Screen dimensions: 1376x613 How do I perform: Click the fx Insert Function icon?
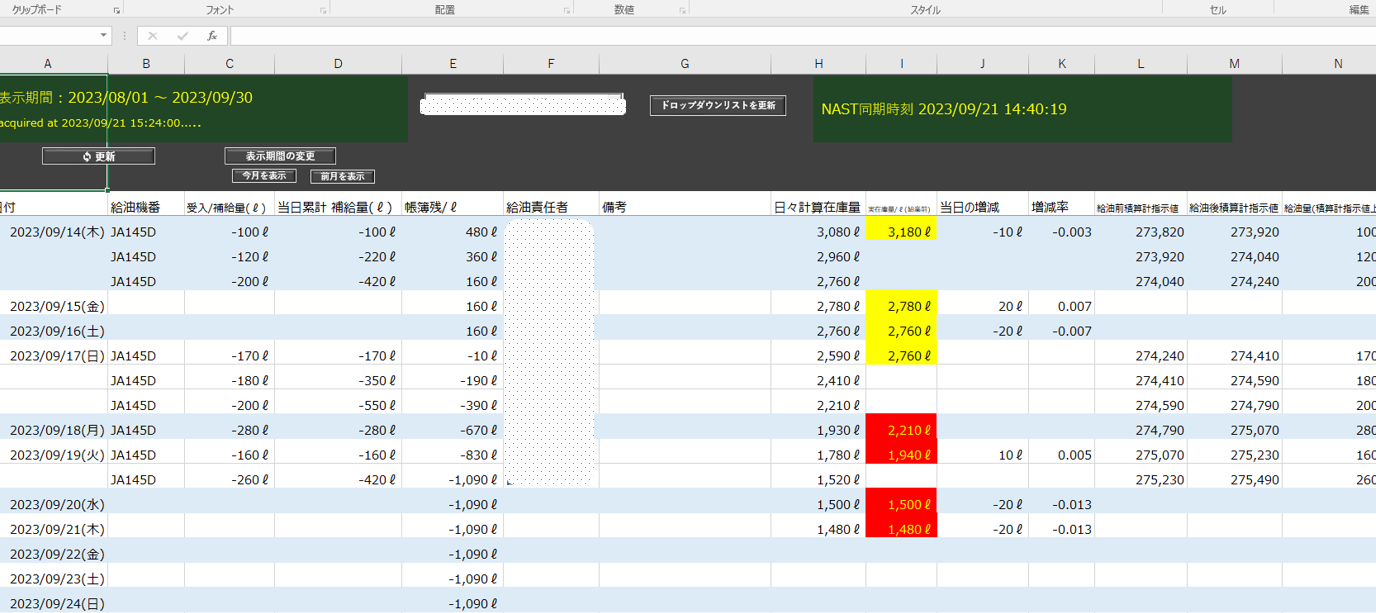(212, 36)
